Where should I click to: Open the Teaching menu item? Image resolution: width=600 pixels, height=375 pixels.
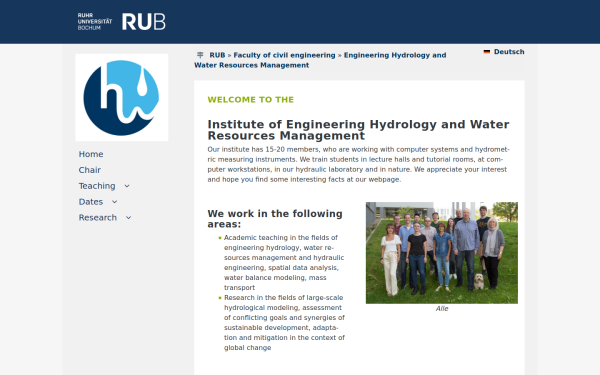(x=97, y=186)
